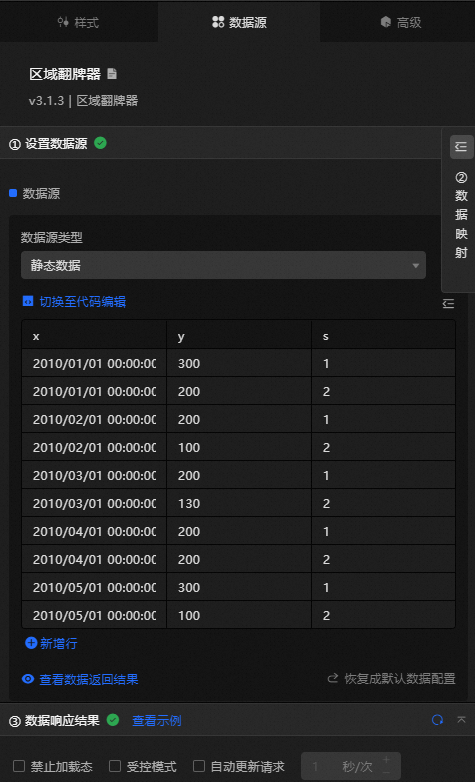
Task: Collapse the side panel with top-right icon
Action: click(x=462, y=147)
